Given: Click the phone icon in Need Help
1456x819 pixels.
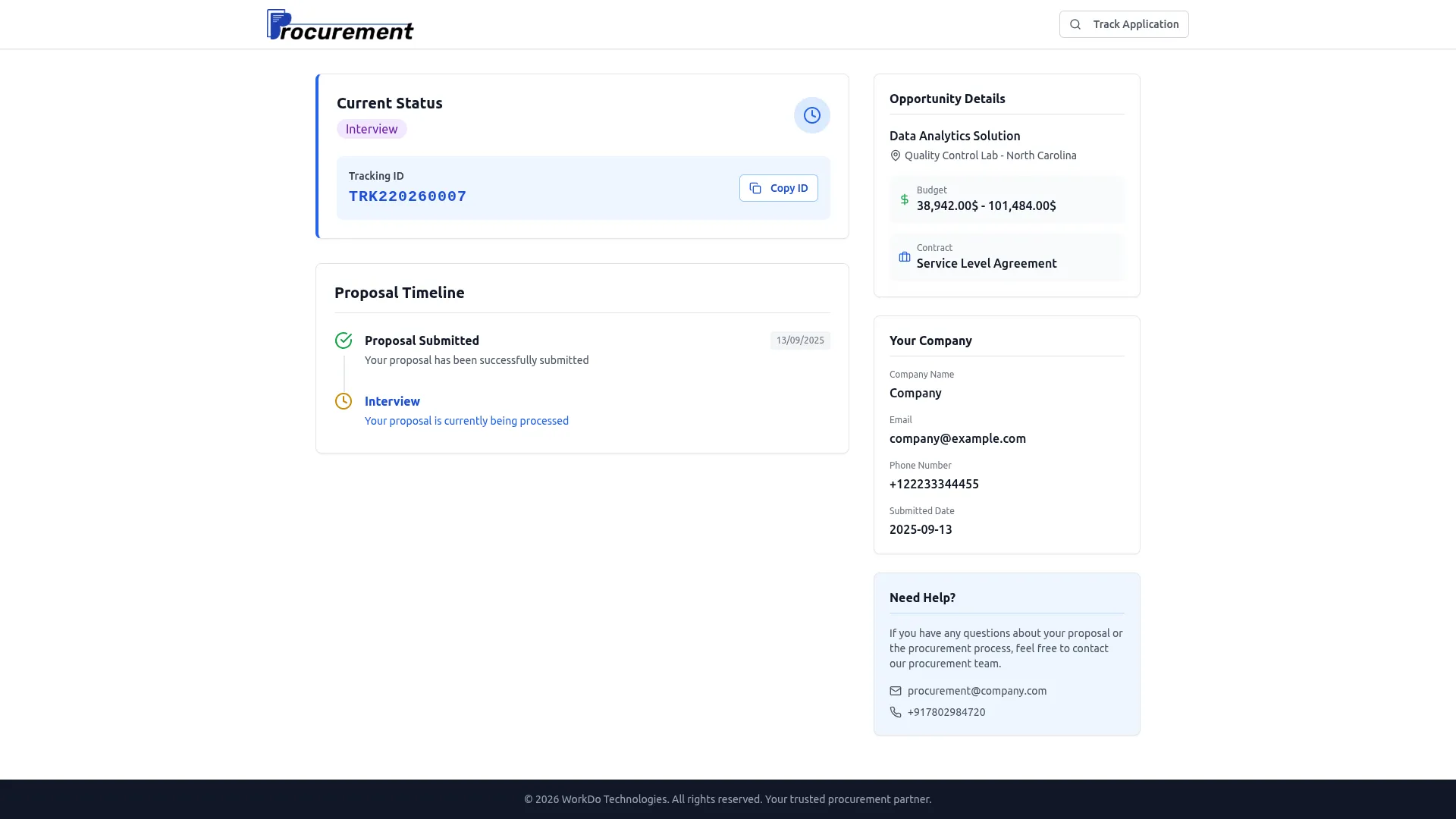Looking at the screenshot, I should (896, 712).
